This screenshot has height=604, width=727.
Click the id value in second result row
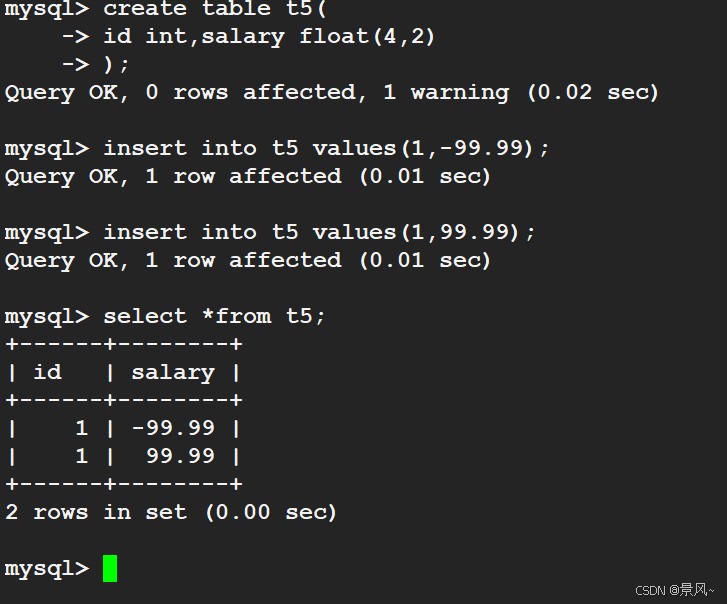[81, 456]
